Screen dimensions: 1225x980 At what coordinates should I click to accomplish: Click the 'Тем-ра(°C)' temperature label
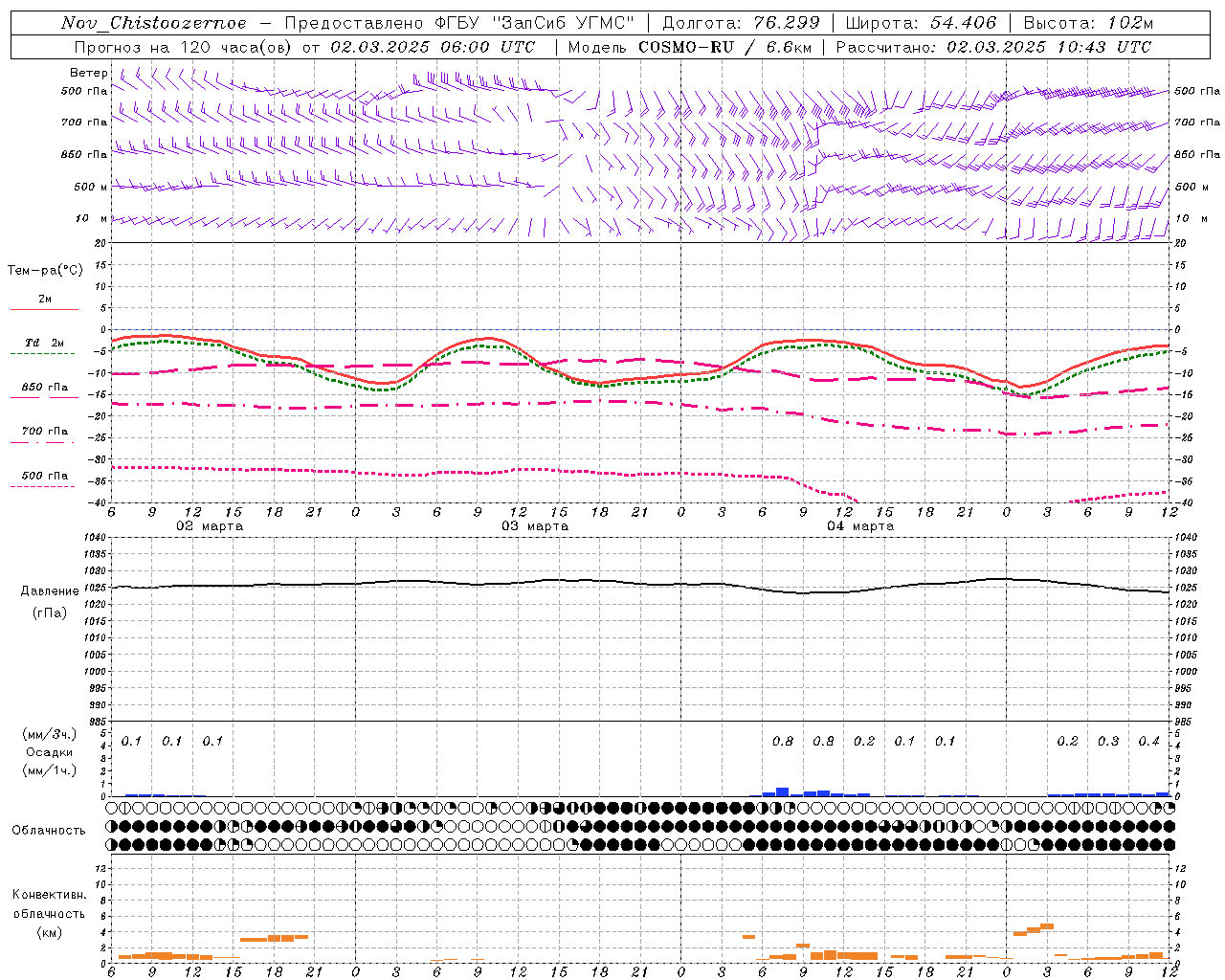point(45,271)
